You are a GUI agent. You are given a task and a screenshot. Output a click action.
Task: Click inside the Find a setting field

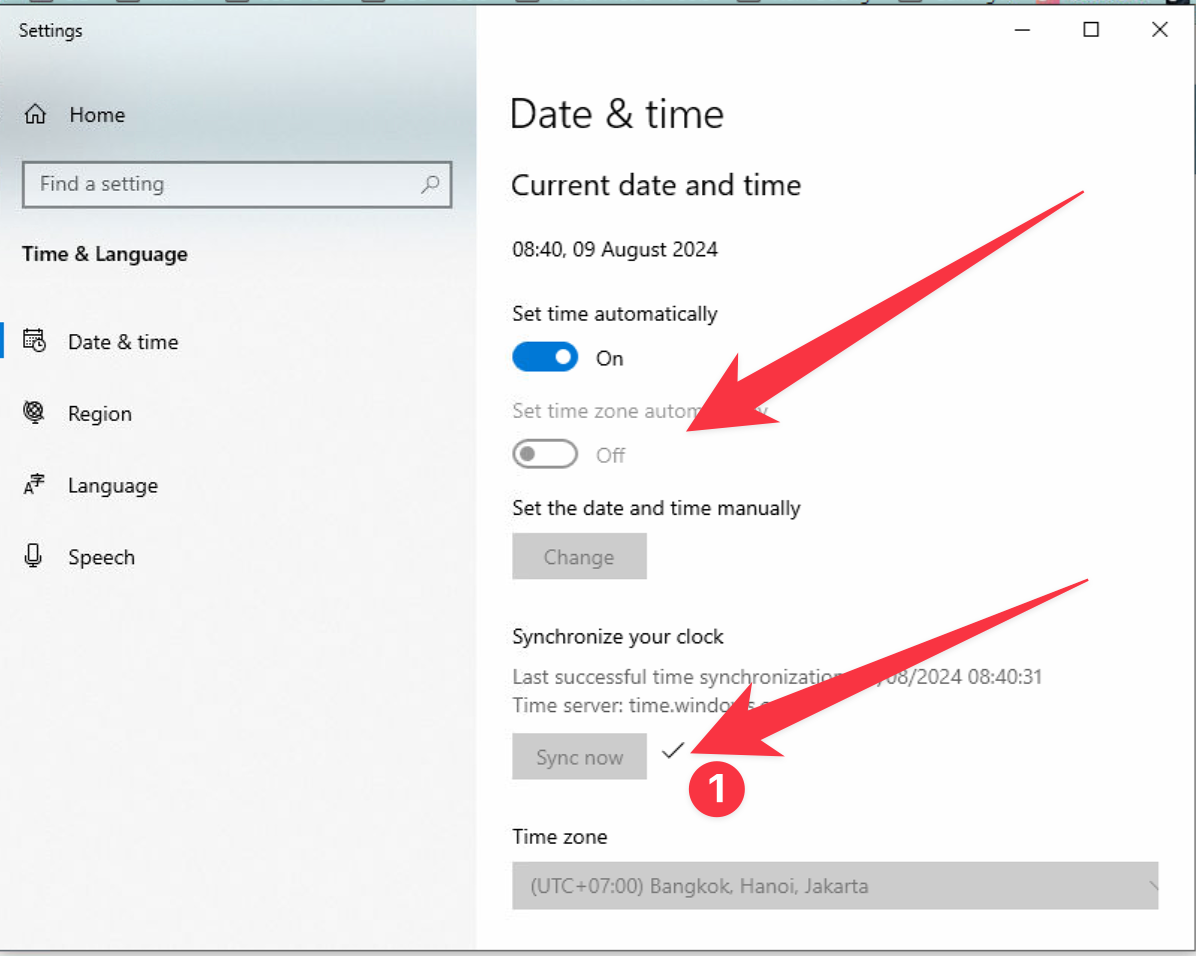[200, 184]
